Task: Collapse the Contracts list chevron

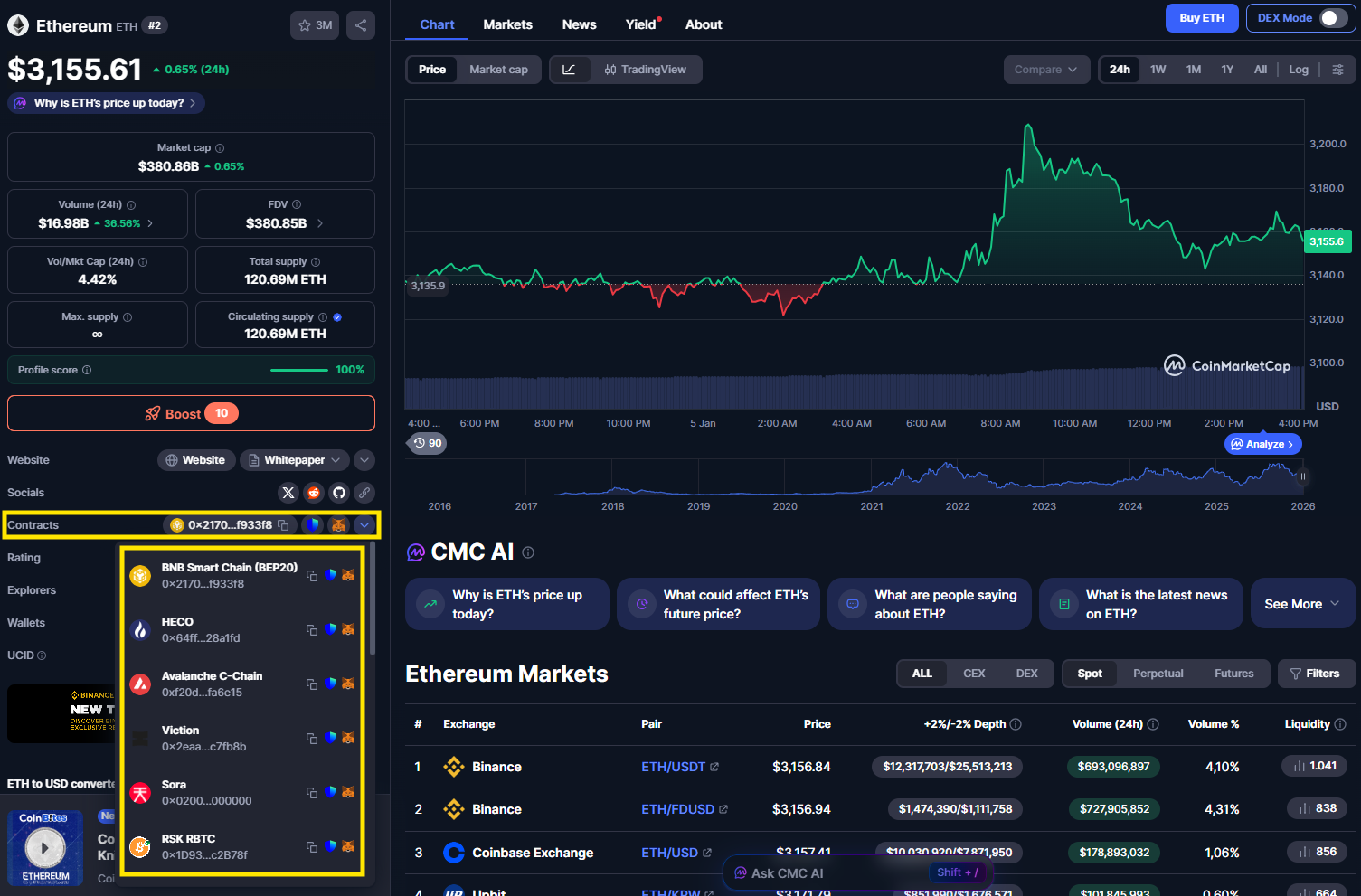Action: click(x=364, y=525)
